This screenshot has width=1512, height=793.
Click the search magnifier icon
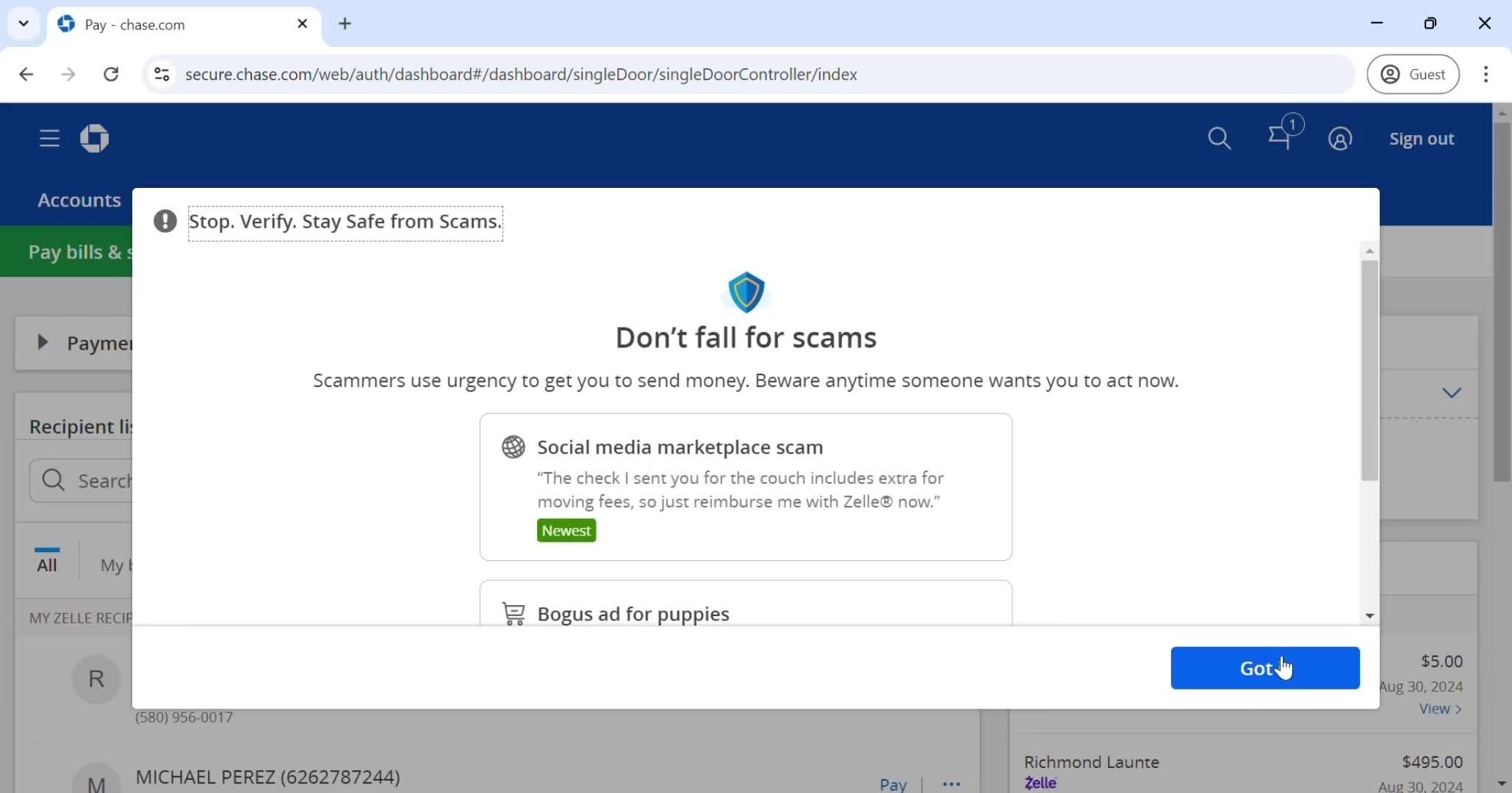tap(1220, 138)
